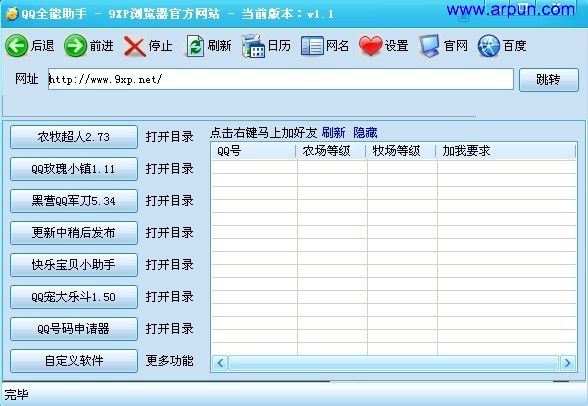The width and height of the screenshot is (588, 406).
Task: Click the green back arrow icon (后退)
Action: tap(16, 46)
